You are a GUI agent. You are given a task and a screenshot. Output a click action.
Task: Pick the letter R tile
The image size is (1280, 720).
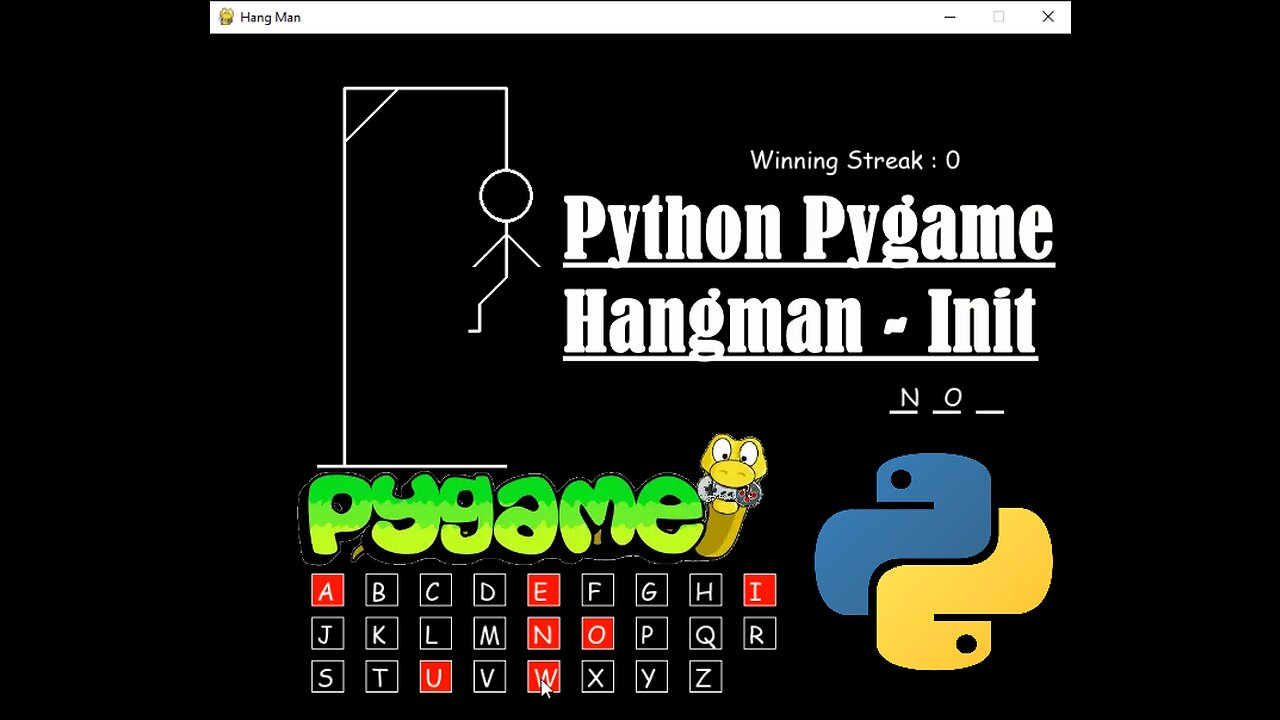tap(759, 634)
